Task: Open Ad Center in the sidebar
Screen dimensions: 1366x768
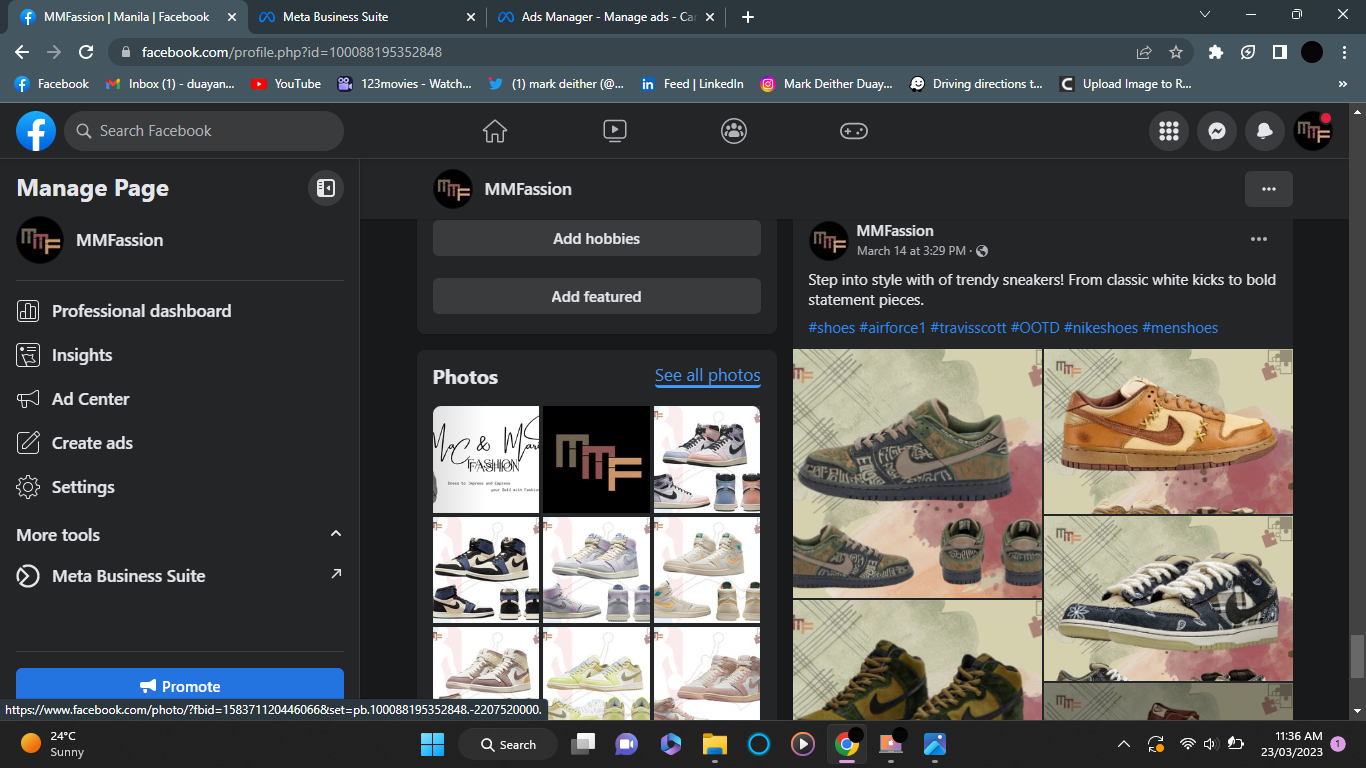Action: point(180,399)
